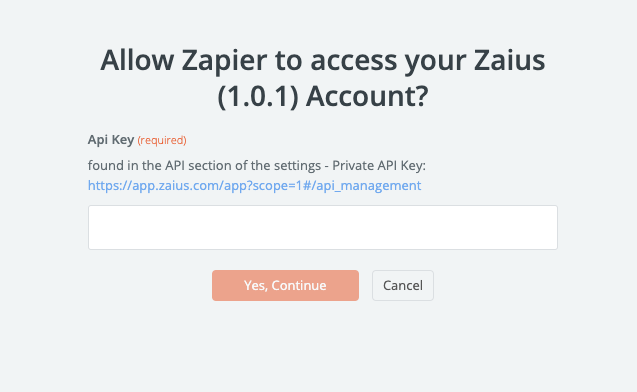This screenshot has width=637, height=392.
Task: Select the white text box below the link
Action: 323,227
